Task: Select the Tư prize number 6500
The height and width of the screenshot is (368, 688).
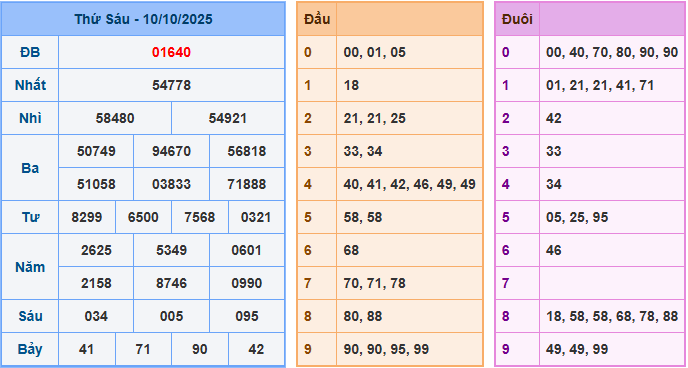Action: tap(143, 218)
